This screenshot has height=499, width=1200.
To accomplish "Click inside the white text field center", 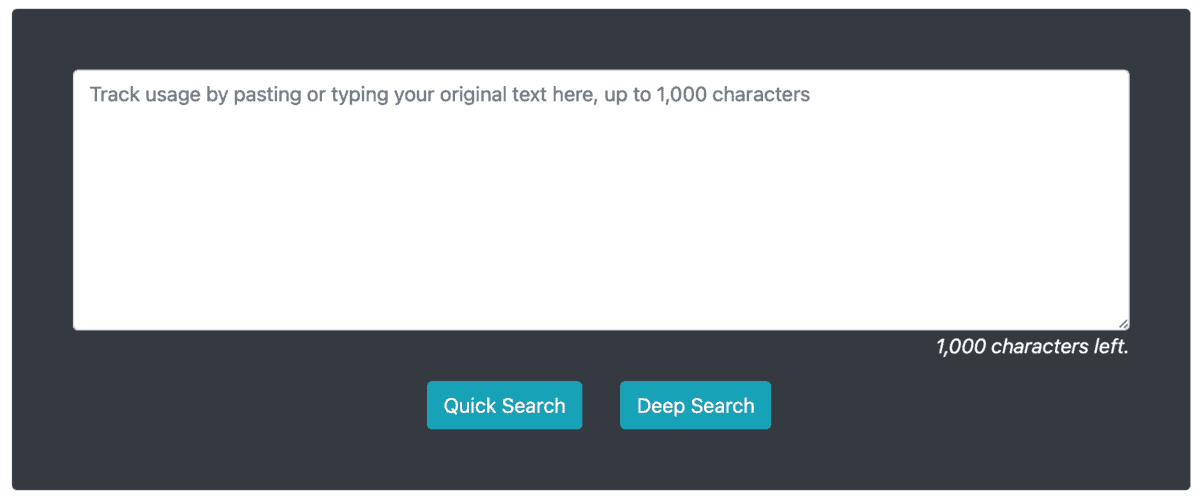I will [601, 200].
